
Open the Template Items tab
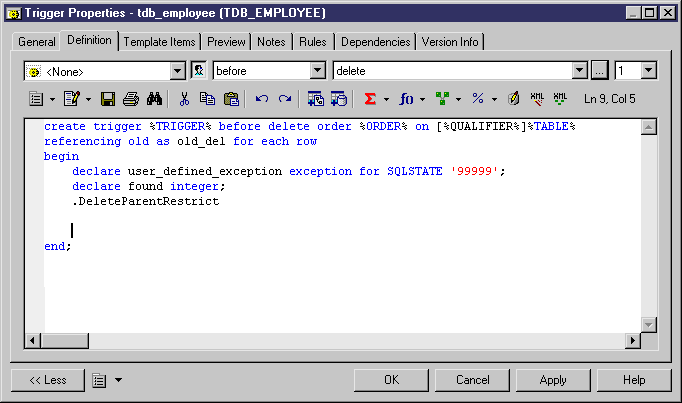[x=160, y=42]
